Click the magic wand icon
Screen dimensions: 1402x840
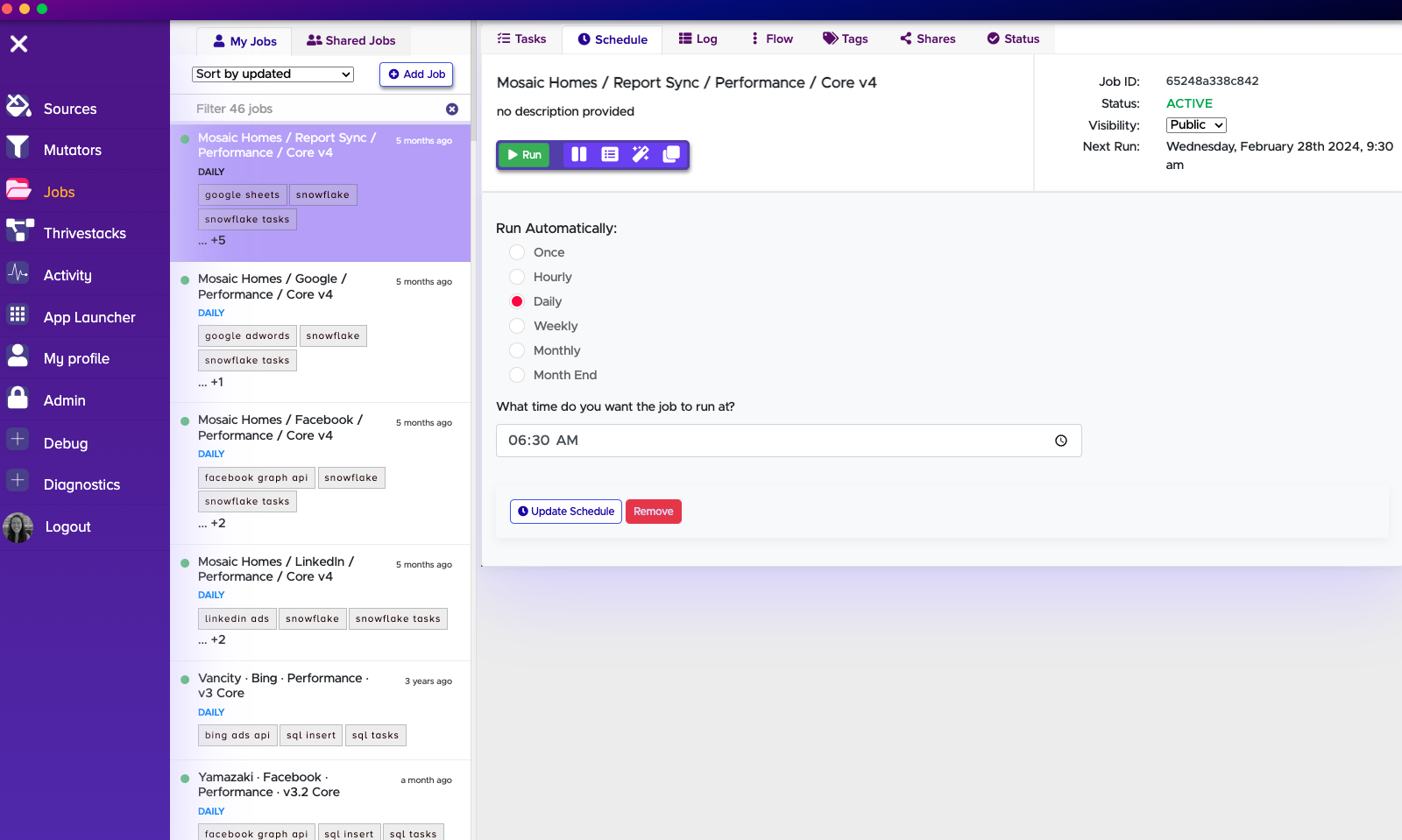point(641,154)
